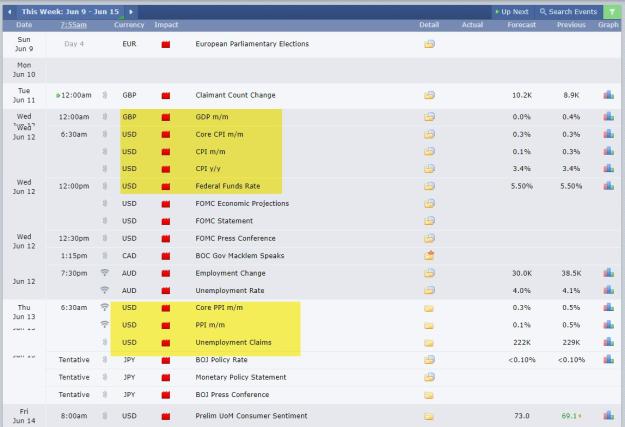This screenshot has width=625, height=427.
Task: Show graph for Employment Change
Action: (608, 273)
